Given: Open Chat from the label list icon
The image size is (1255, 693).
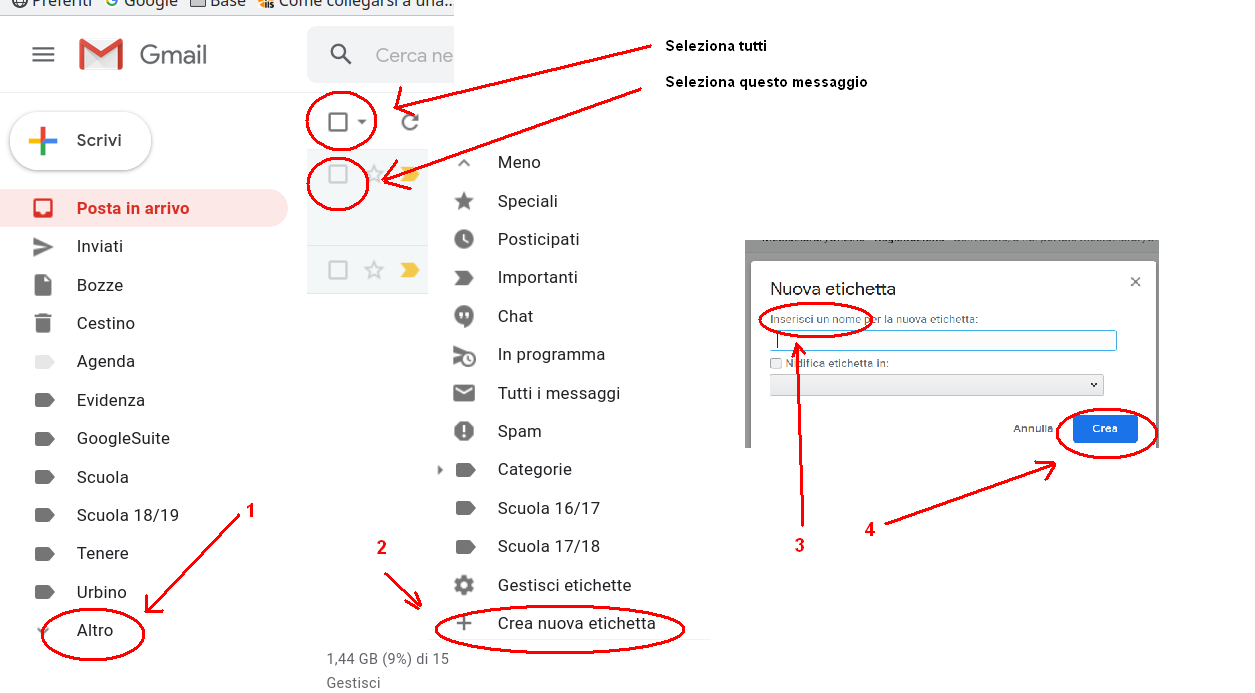Looking at the screenshot, I should (463, 316).
